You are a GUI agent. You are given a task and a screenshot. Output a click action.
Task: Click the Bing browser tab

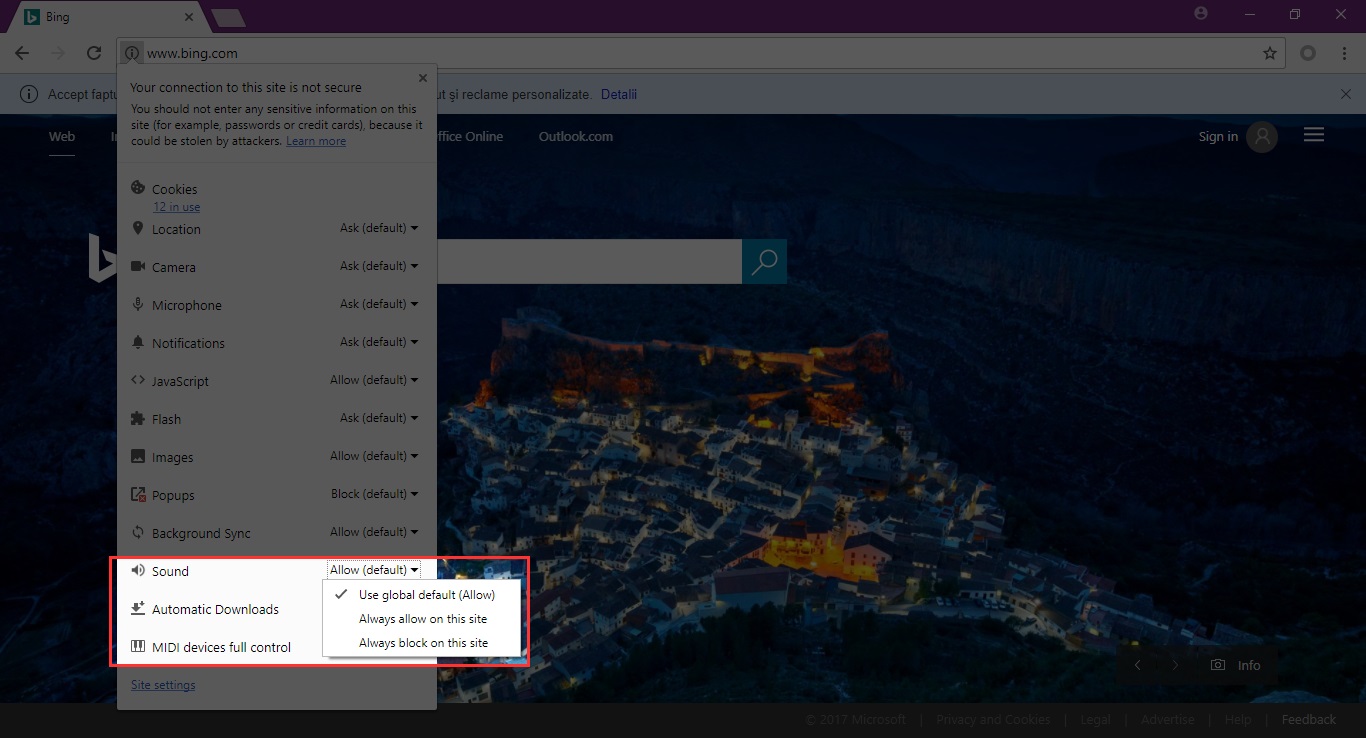(x=108, y=17)
